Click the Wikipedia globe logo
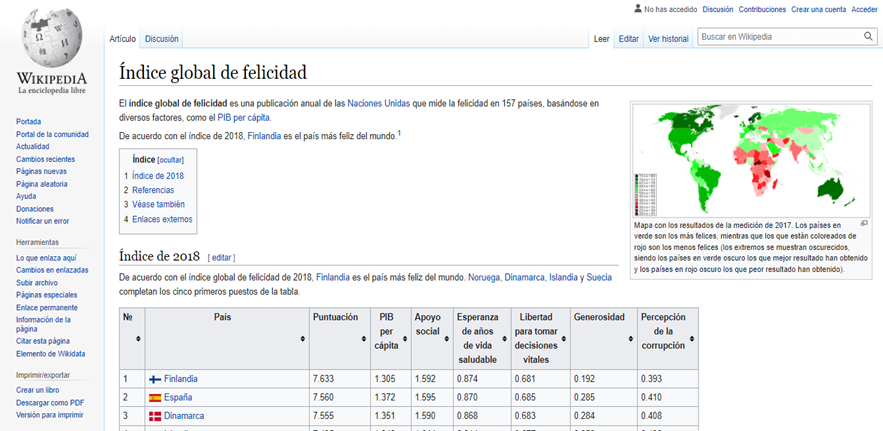Image resolution: width=883 pixels, height=431 pixels. point(52,38)
